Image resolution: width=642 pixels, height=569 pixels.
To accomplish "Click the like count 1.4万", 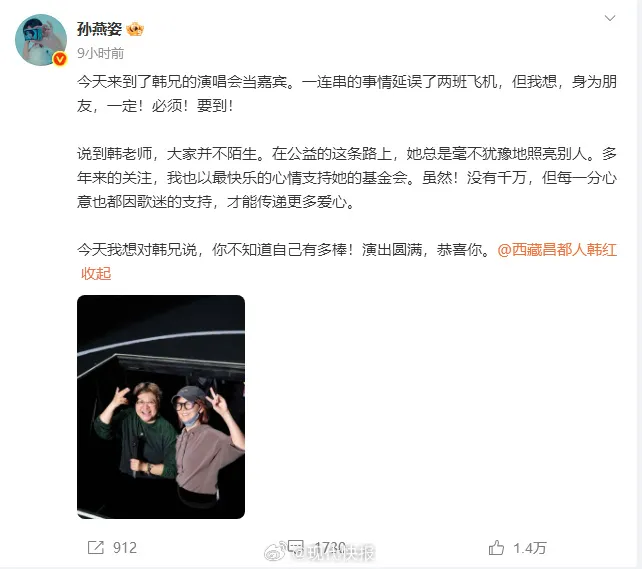I will (530, 548).
